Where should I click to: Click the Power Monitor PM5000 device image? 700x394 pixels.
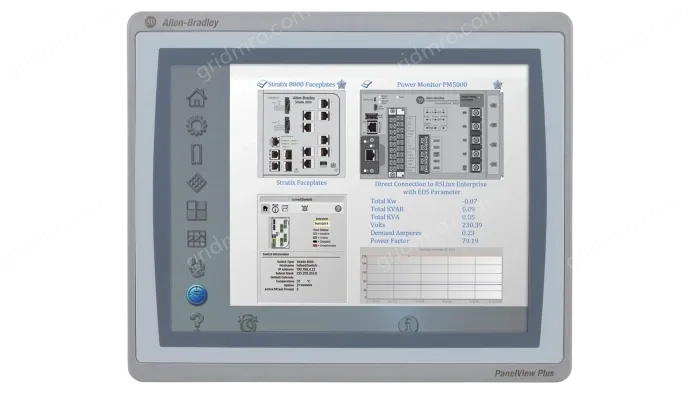click(432, 135)
